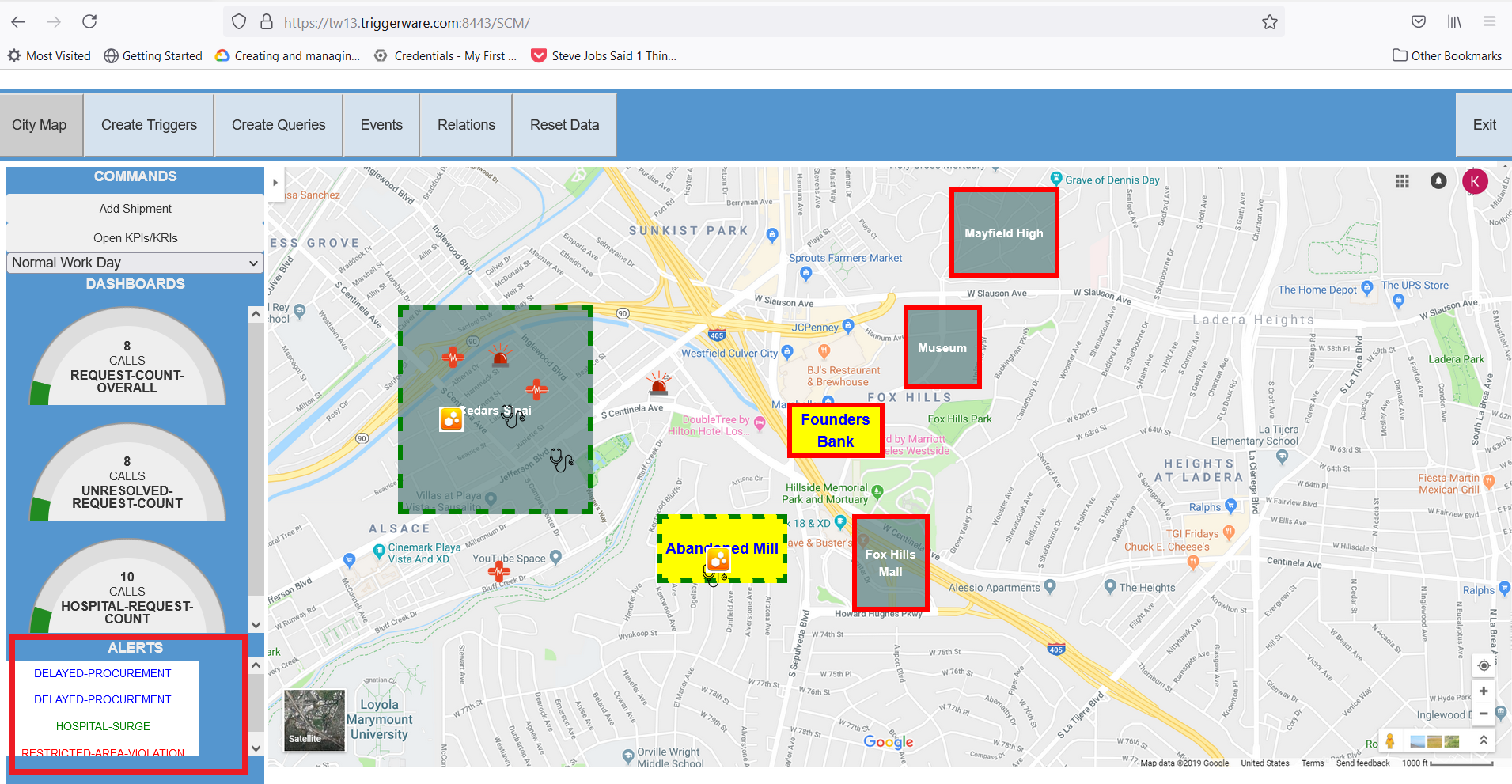The width and height of the screenshot is (1512, 784).
Task: Click red medical cross beside Inglewood Blvd in zone
Action: tap(536, 389)
